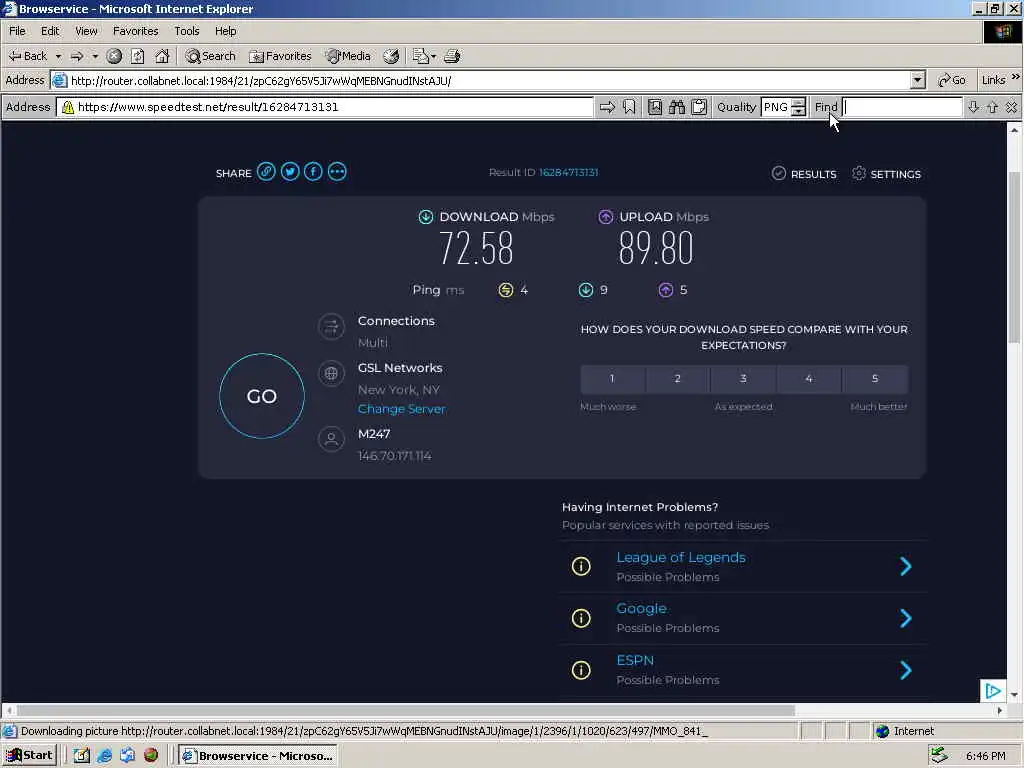Refresh the page in IE toolbar
The height and width of the screenshot is (768, 1024).
[138, 56]
